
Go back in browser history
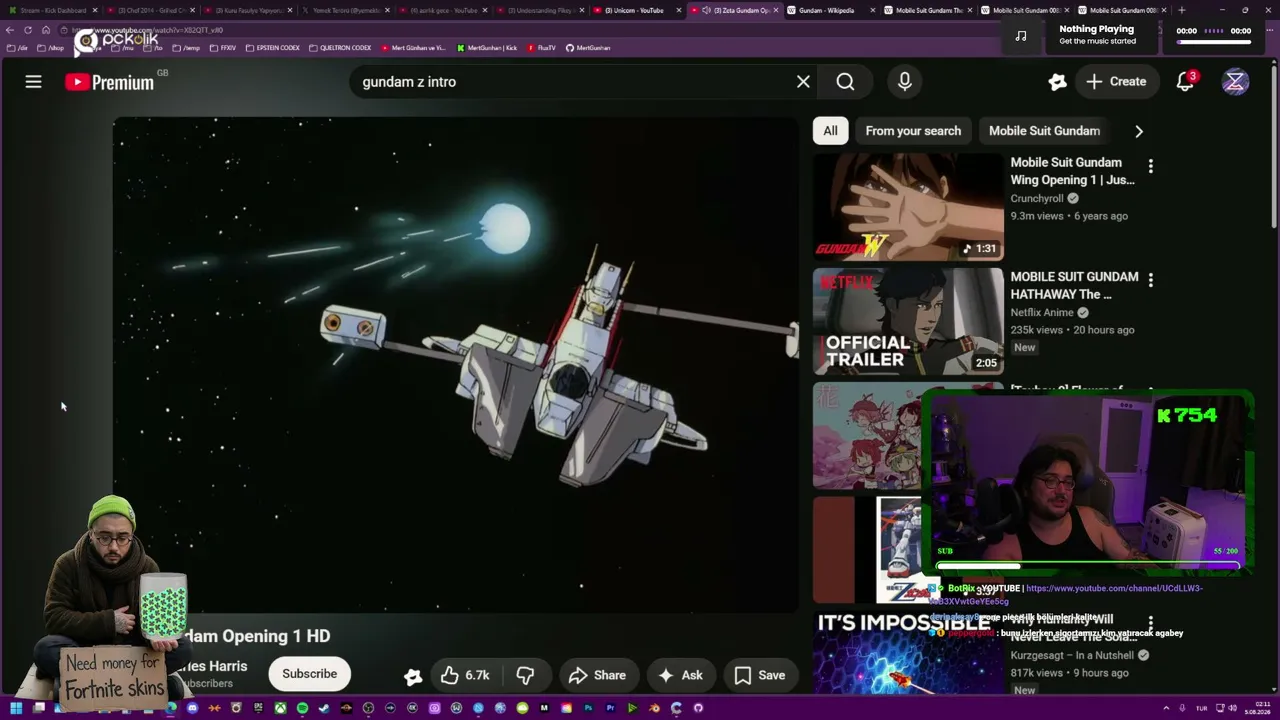(x=10, y=30)
